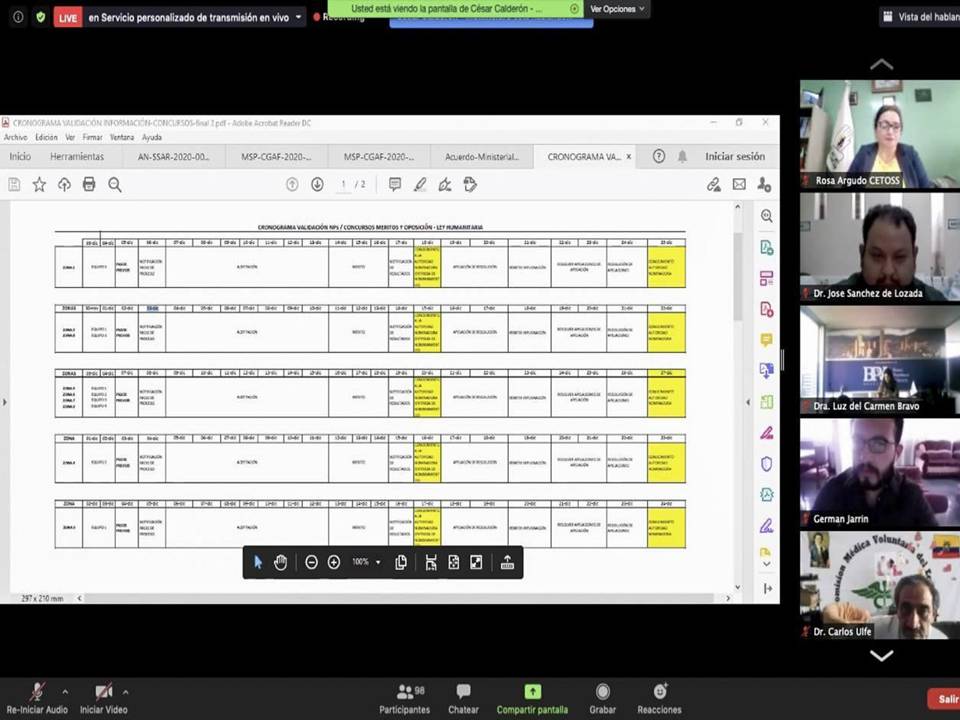Click the zoom in plus icon
The height and width of the screenshot is (720, 960).
[x=334, y=562]
